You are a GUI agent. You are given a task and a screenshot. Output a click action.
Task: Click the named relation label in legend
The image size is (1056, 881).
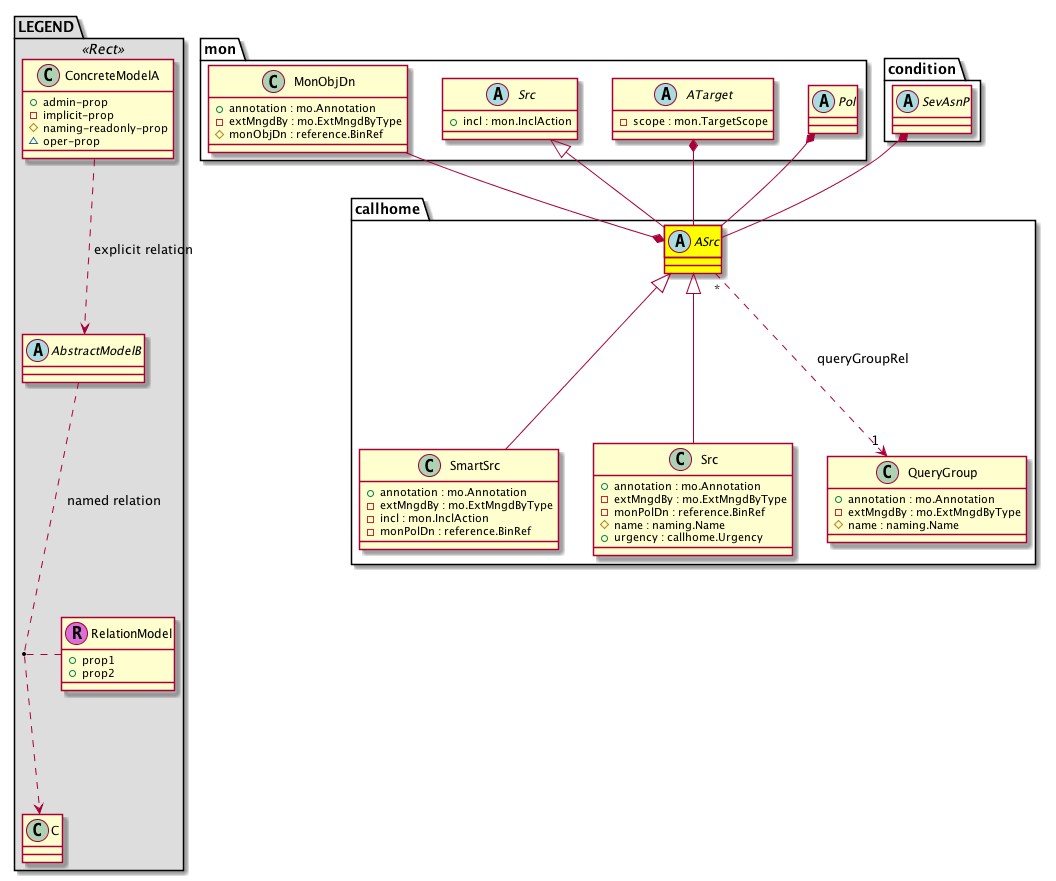pos(113,500)
